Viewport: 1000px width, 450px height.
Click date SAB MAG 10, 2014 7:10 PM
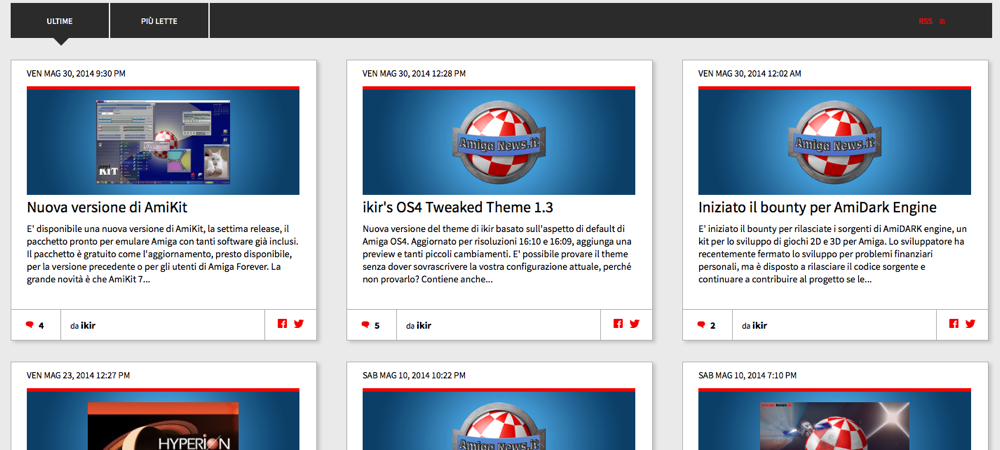tap(748, 376)
